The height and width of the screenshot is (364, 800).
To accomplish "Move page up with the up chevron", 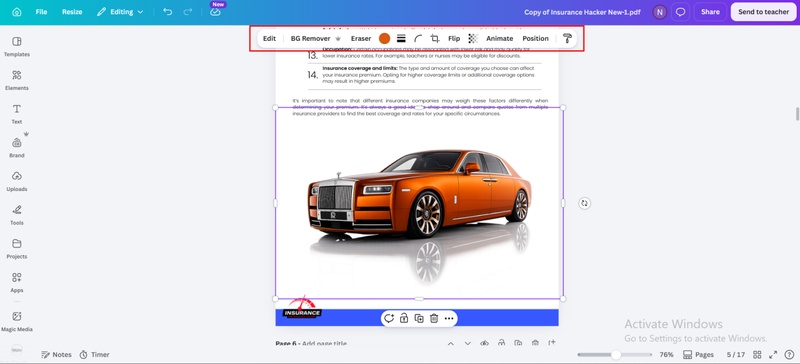I will 451,343.
